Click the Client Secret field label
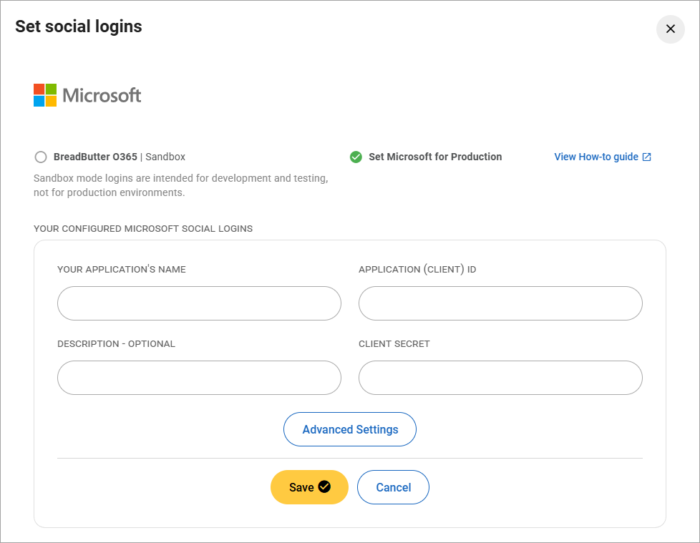 396,344
